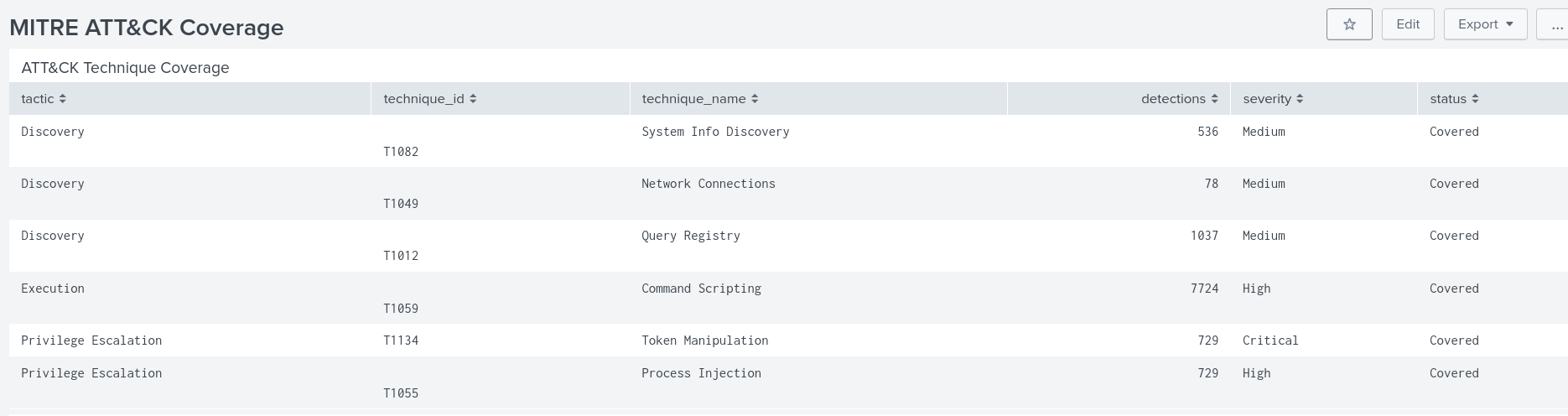Click the Edit button
1568x416 pixels.
click(x=1408, y=24)
